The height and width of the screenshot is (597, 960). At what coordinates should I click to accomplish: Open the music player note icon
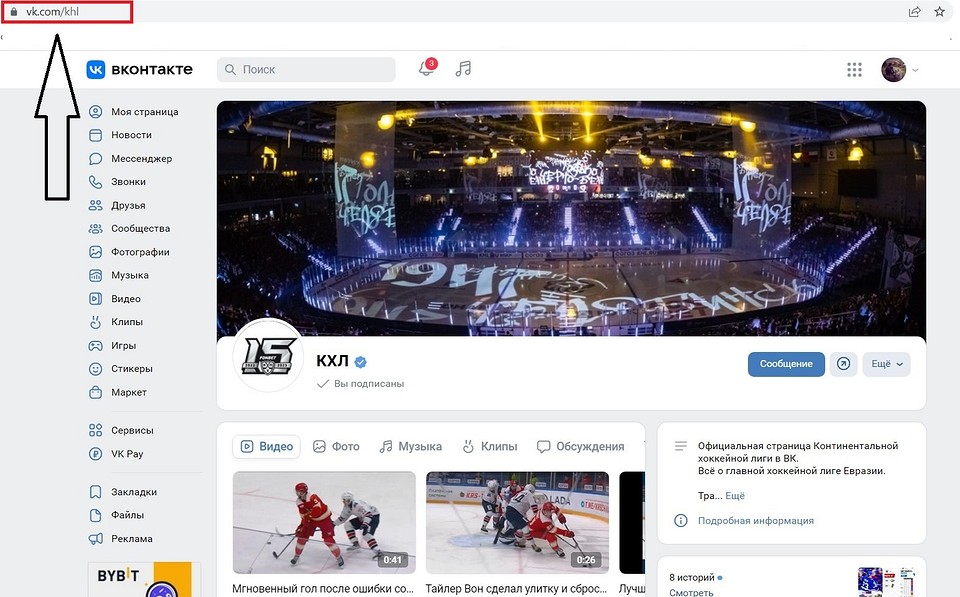(x=463, y=69)
